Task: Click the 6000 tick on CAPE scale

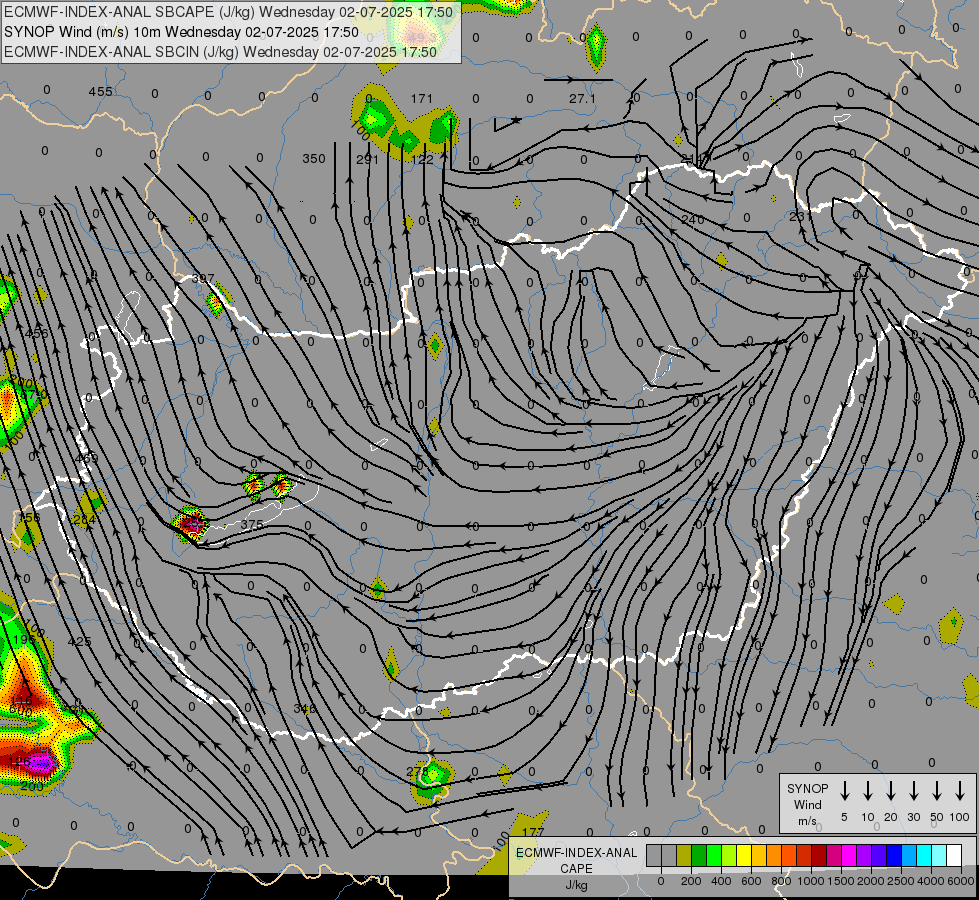Action: [961, 881]
